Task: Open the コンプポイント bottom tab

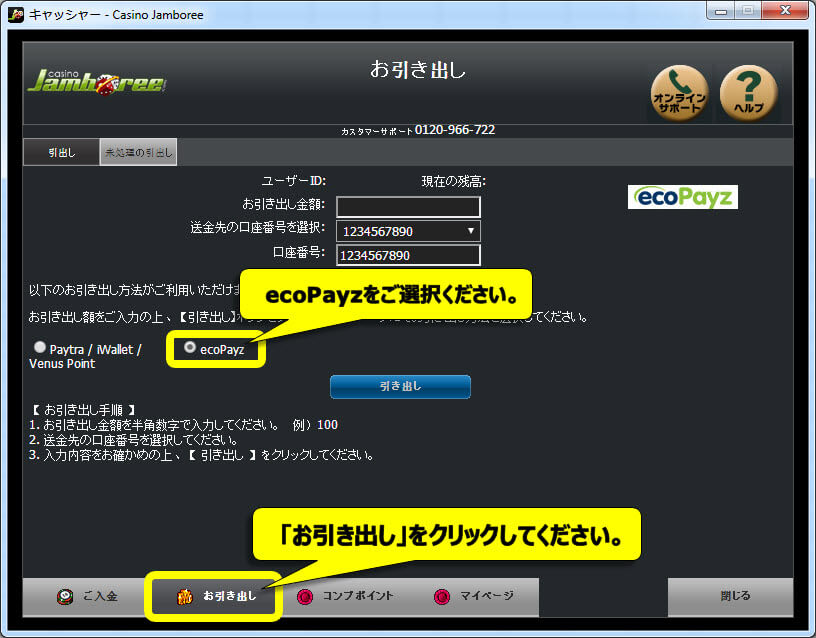Action: click(x=345, y=596)
